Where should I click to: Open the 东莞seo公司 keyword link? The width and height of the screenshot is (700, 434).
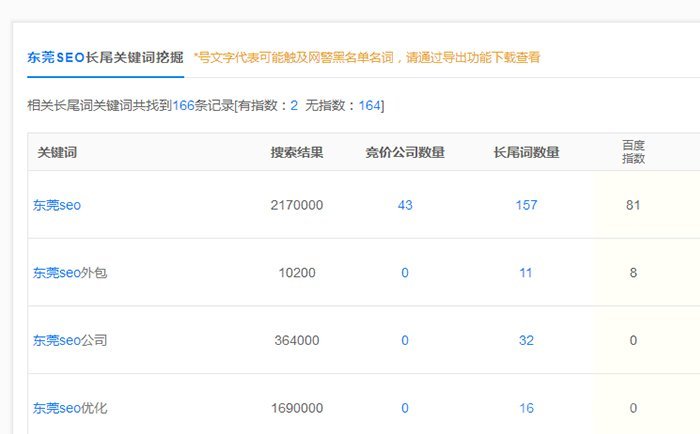(x=69, y=340)
